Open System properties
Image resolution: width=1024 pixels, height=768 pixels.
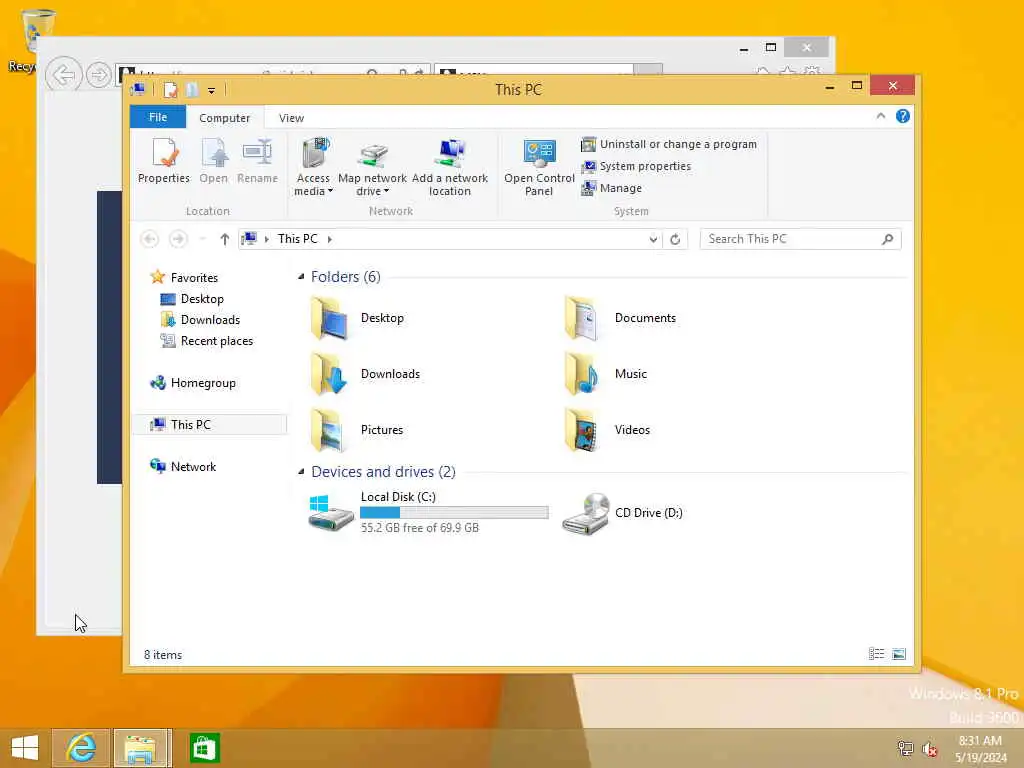point(636,166)
